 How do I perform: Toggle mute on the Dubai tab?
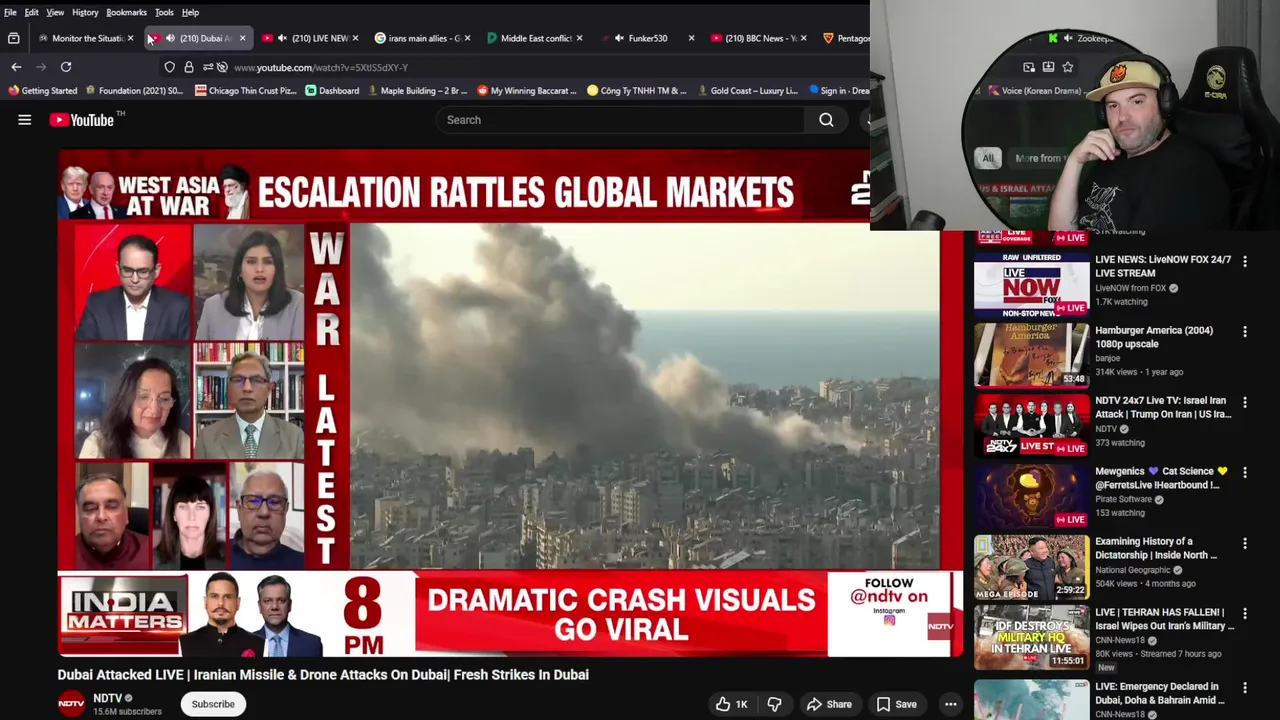[x=170, y=38]
